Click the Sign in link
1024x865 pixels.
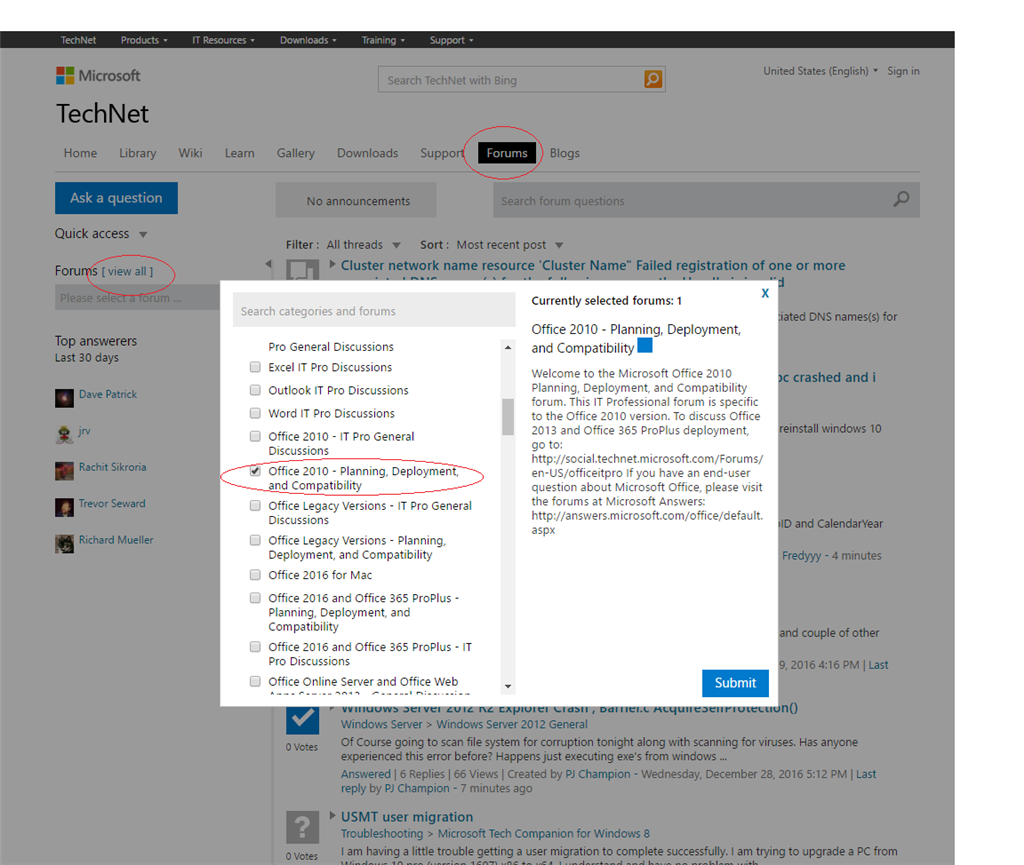click(x=903, y=71)
